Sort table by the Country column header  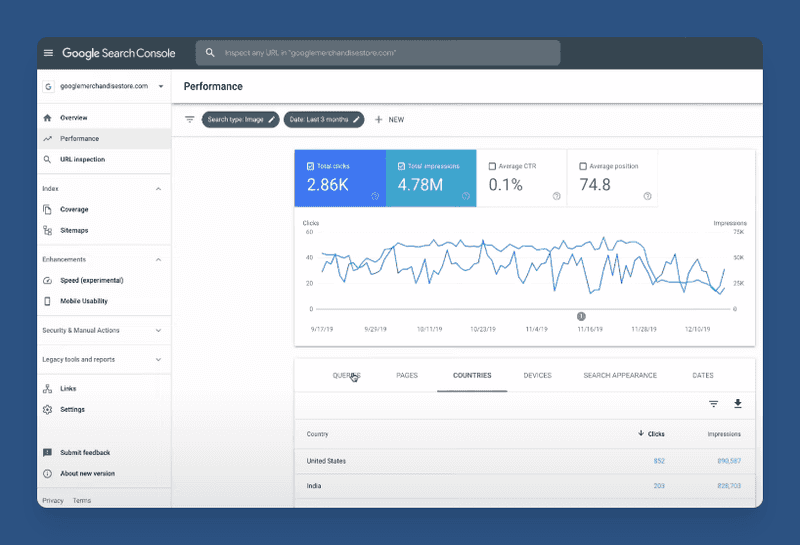pos(317,434)
